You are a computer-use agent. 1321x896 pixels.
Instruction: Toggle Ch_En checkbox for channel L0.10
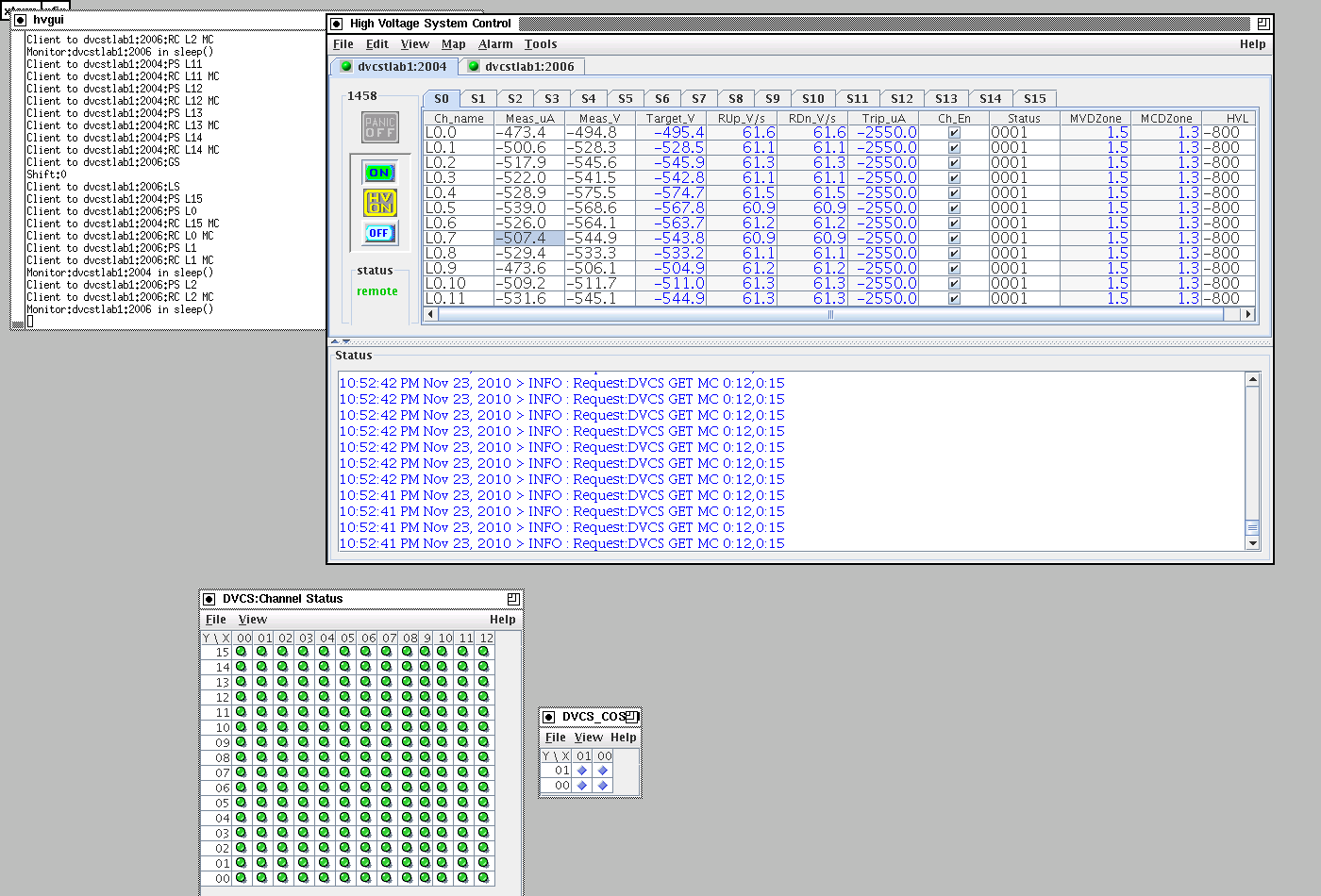tap(954, 284)
